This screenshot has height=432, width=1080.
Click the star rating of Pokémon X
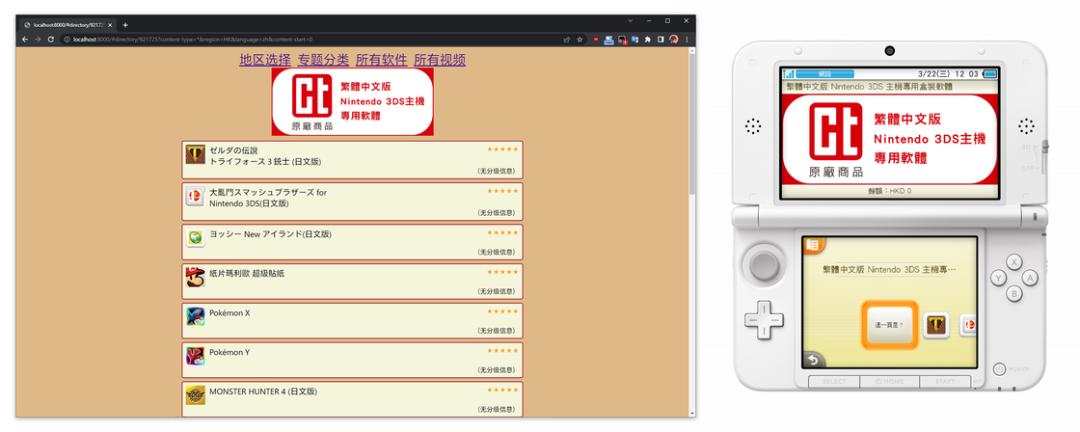coord(502,311)
